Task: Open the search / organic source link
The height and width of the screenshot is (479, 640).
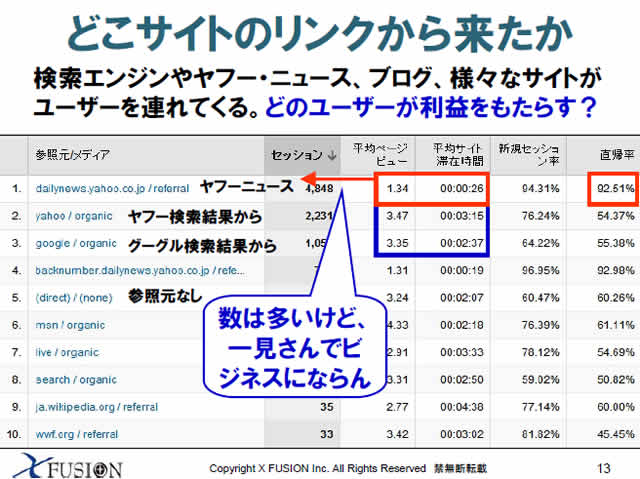Action: click(x=76, y=380)
